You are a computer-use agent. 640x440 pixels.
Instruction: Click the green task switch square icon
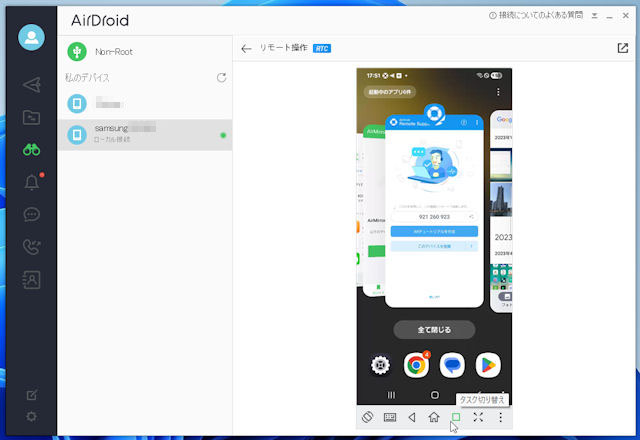click(x=456, y=417)
